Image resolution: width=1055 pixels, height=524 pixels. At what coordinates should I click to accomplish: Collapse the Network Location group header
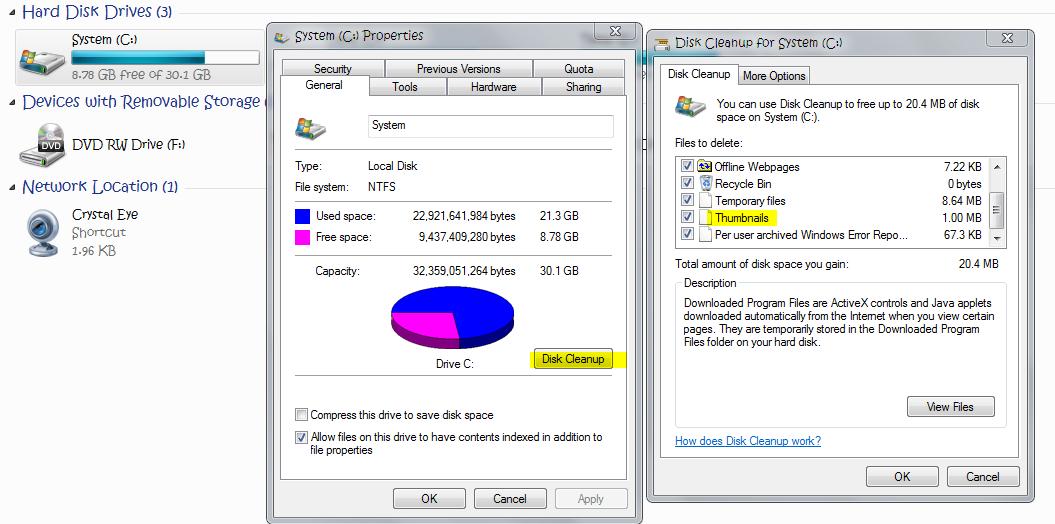point(12,188)
